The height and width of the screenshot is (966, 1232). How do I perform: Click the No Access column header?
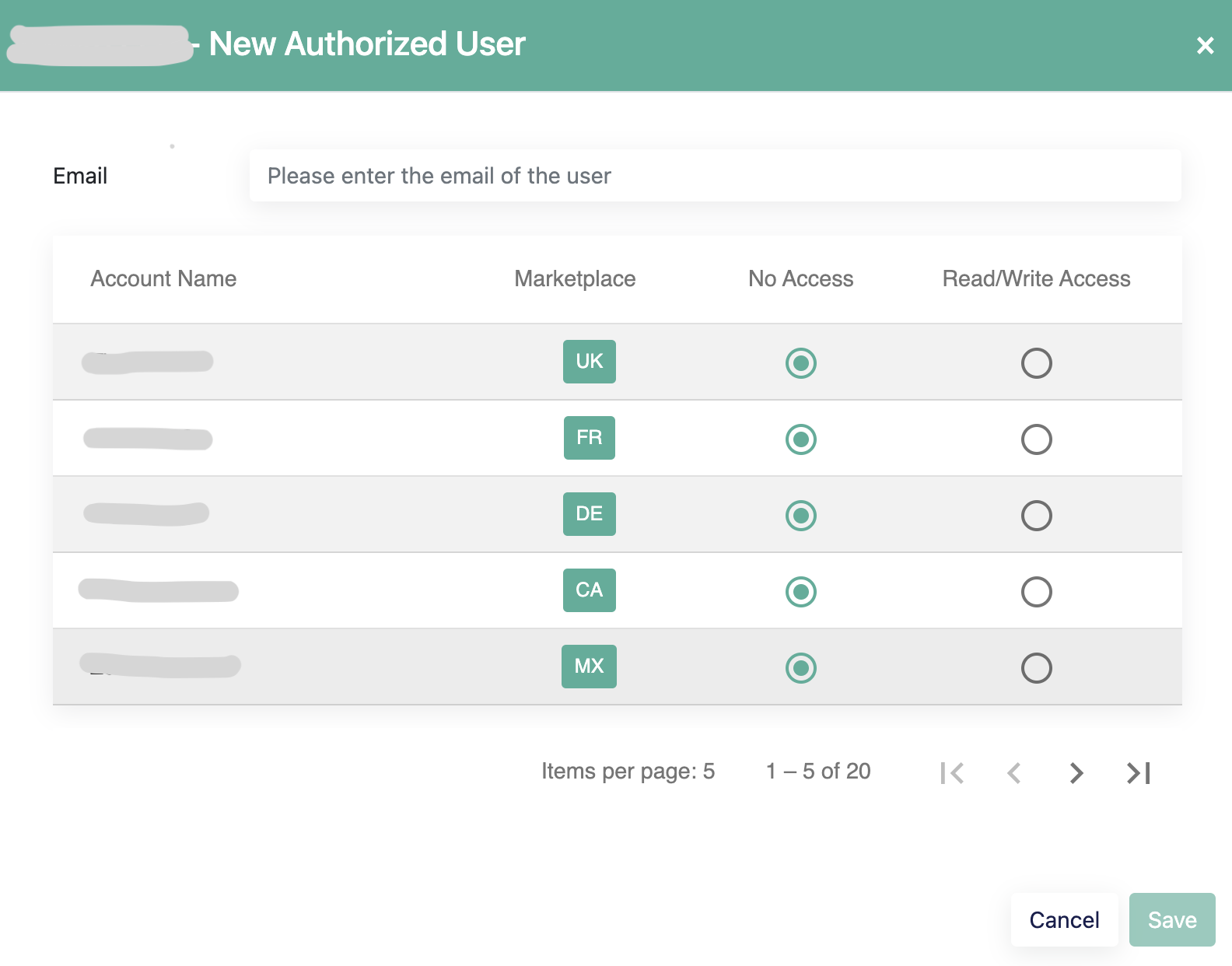(x=800, y=278)
